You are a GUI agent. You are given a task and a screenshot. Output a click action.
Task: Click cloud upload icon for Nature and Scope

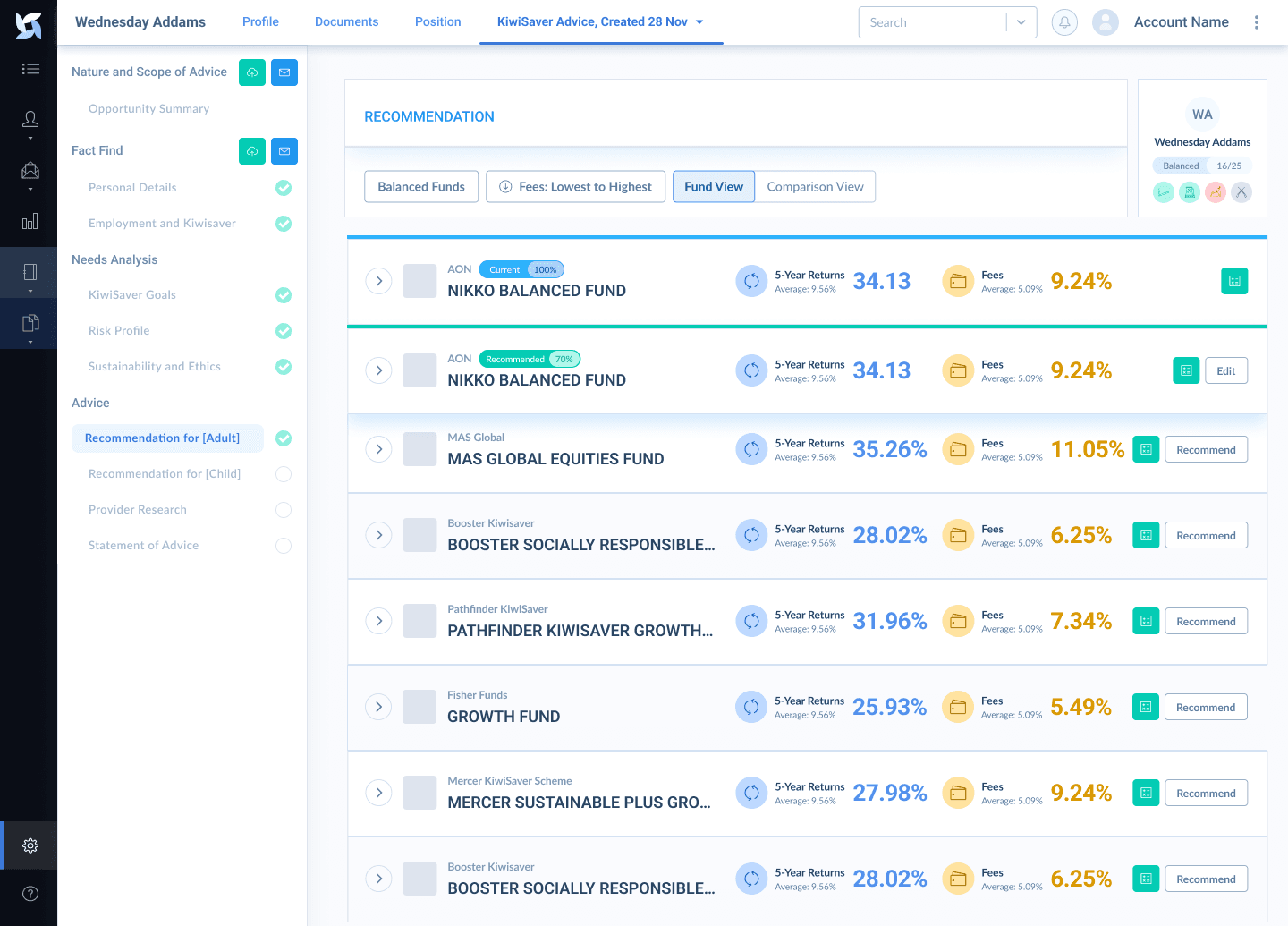[252, 72]
